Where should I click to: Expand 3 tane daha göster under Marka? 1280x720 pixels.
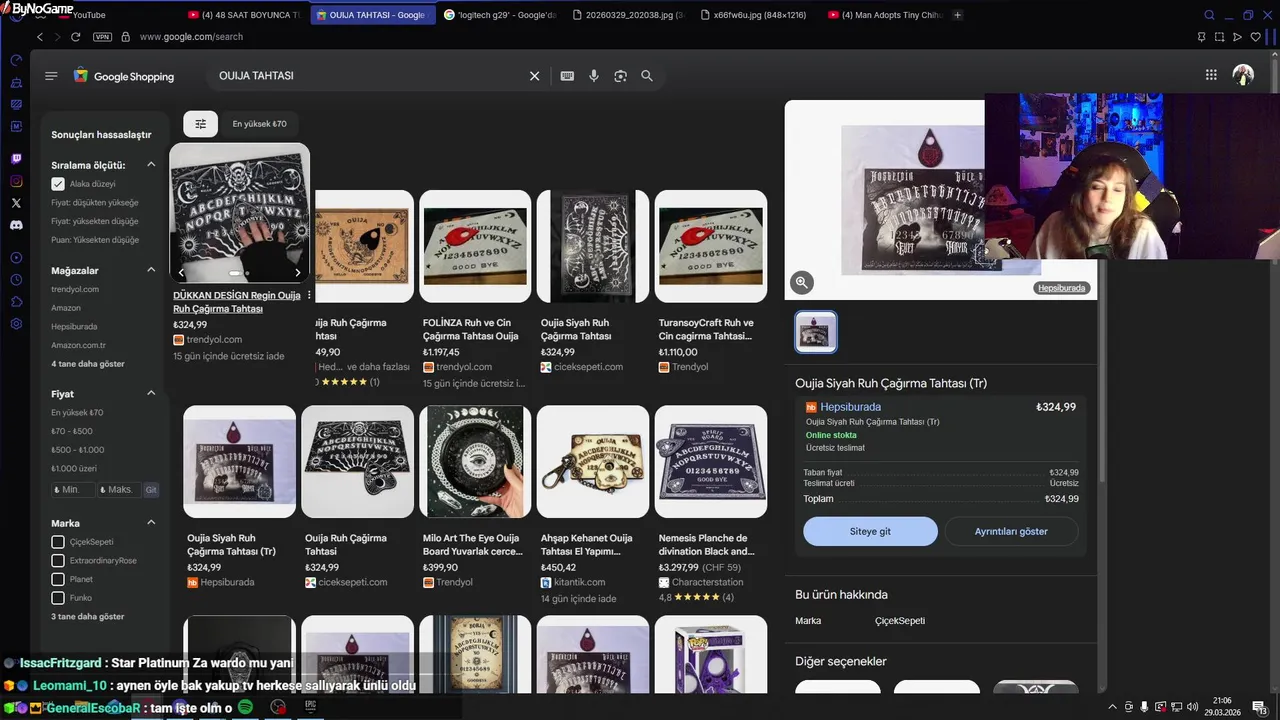(88, 617)
